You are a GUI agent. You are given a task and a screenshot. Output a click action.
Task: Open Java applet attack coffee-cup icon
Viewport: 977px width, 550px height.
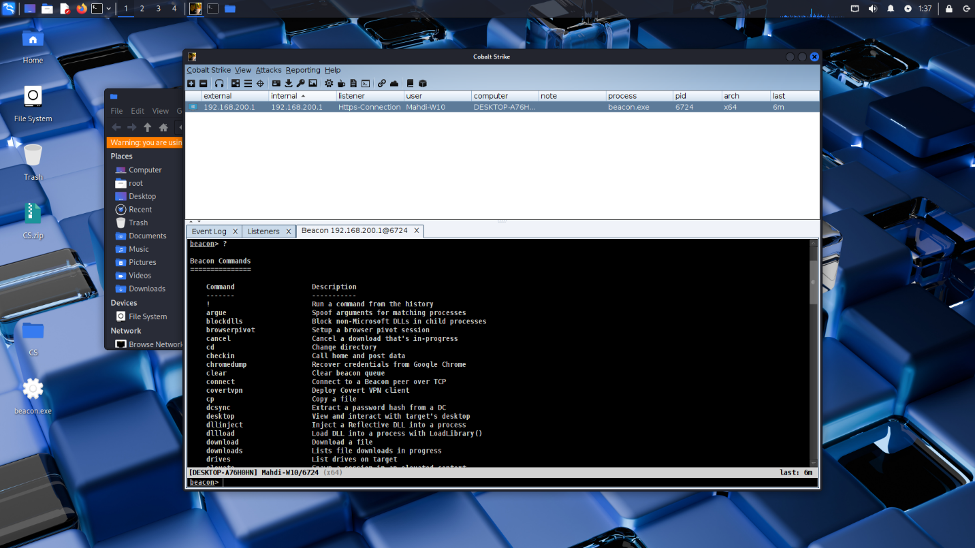tap(341, 83)
